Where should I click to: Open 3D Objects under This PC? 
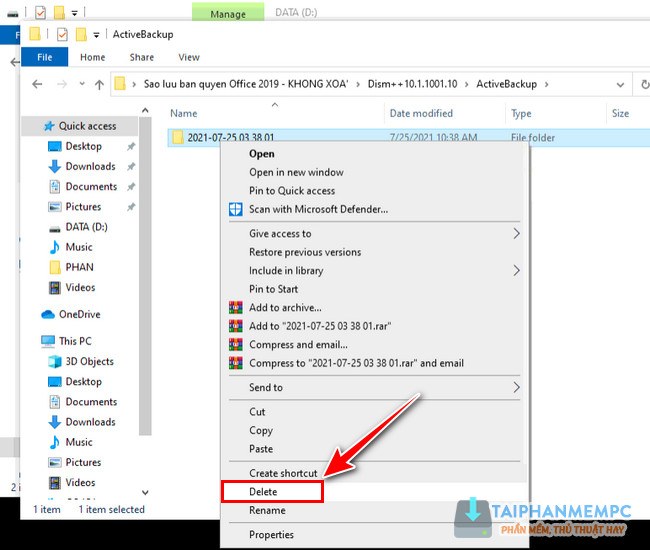[x=89, y=361]
